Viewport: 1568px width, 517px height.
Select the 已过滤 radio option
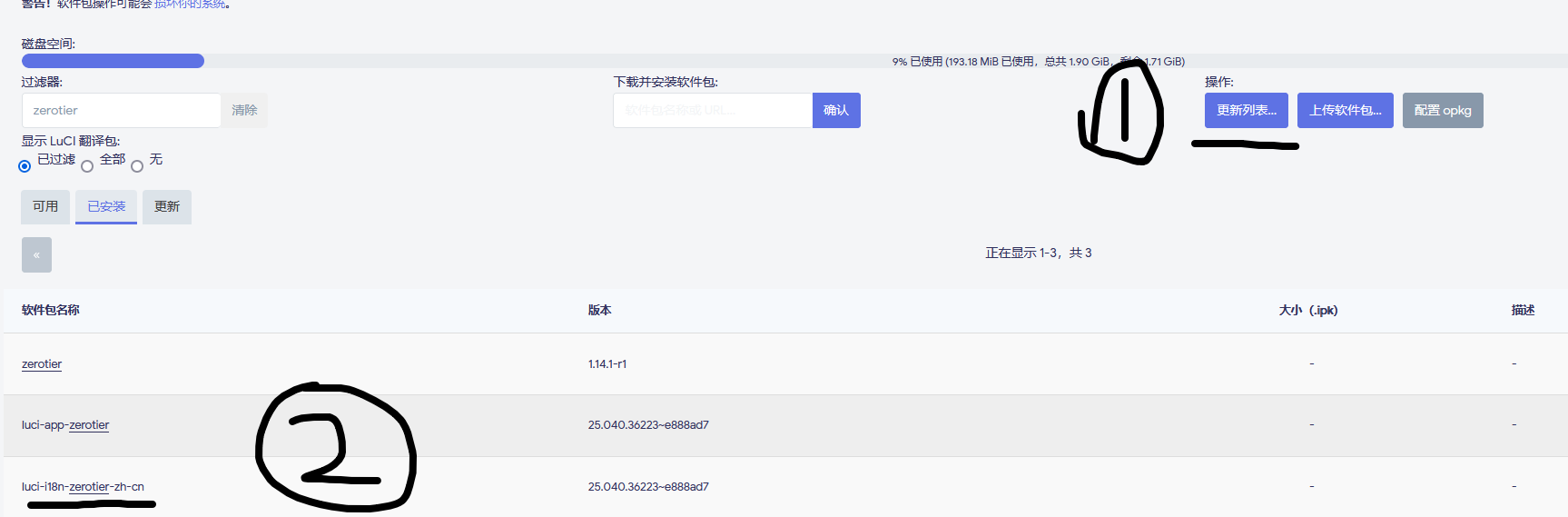25,166
